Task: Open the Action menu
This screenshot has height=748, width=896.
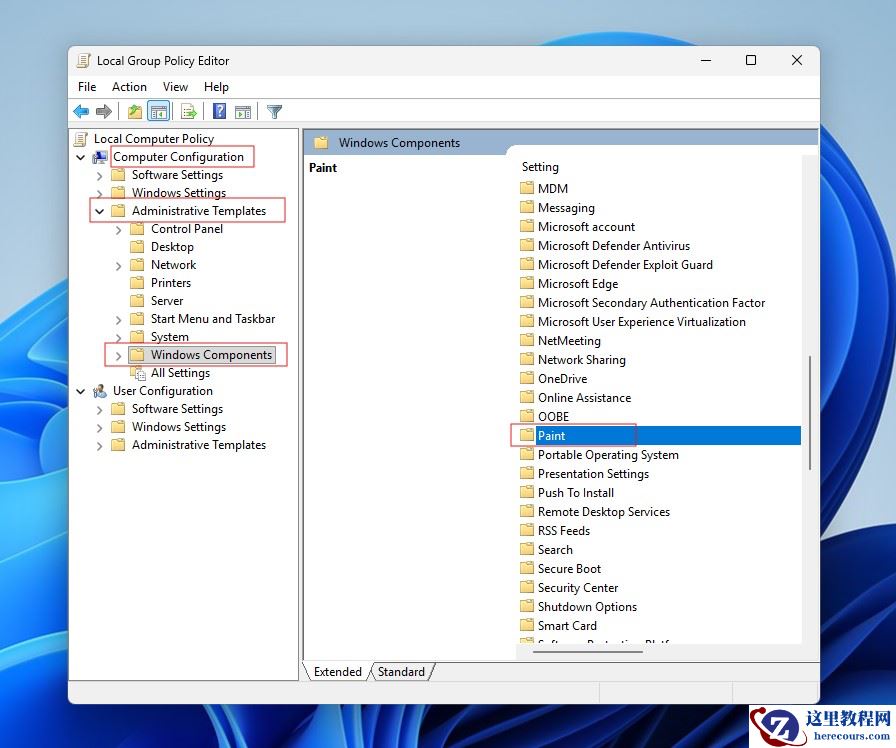Action: click(x=129, y=87)
